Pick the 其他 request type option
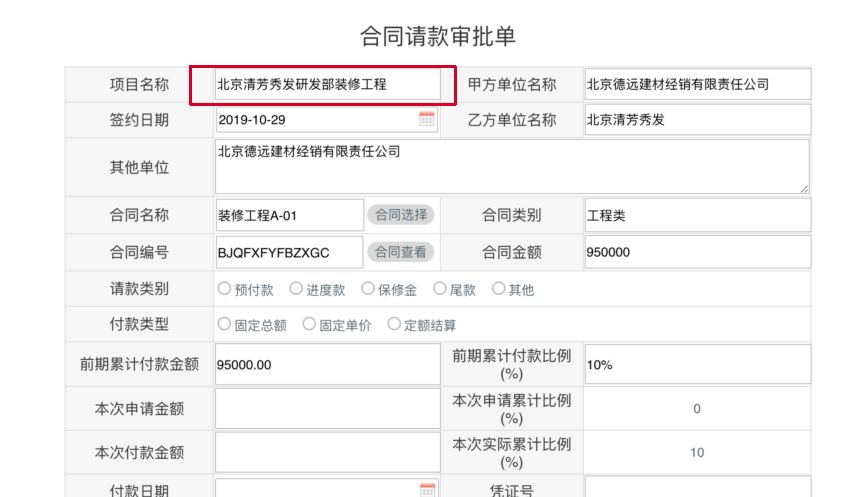Image resolution: width=864 pixels, height=497 pixels. (x=498, y=289)
